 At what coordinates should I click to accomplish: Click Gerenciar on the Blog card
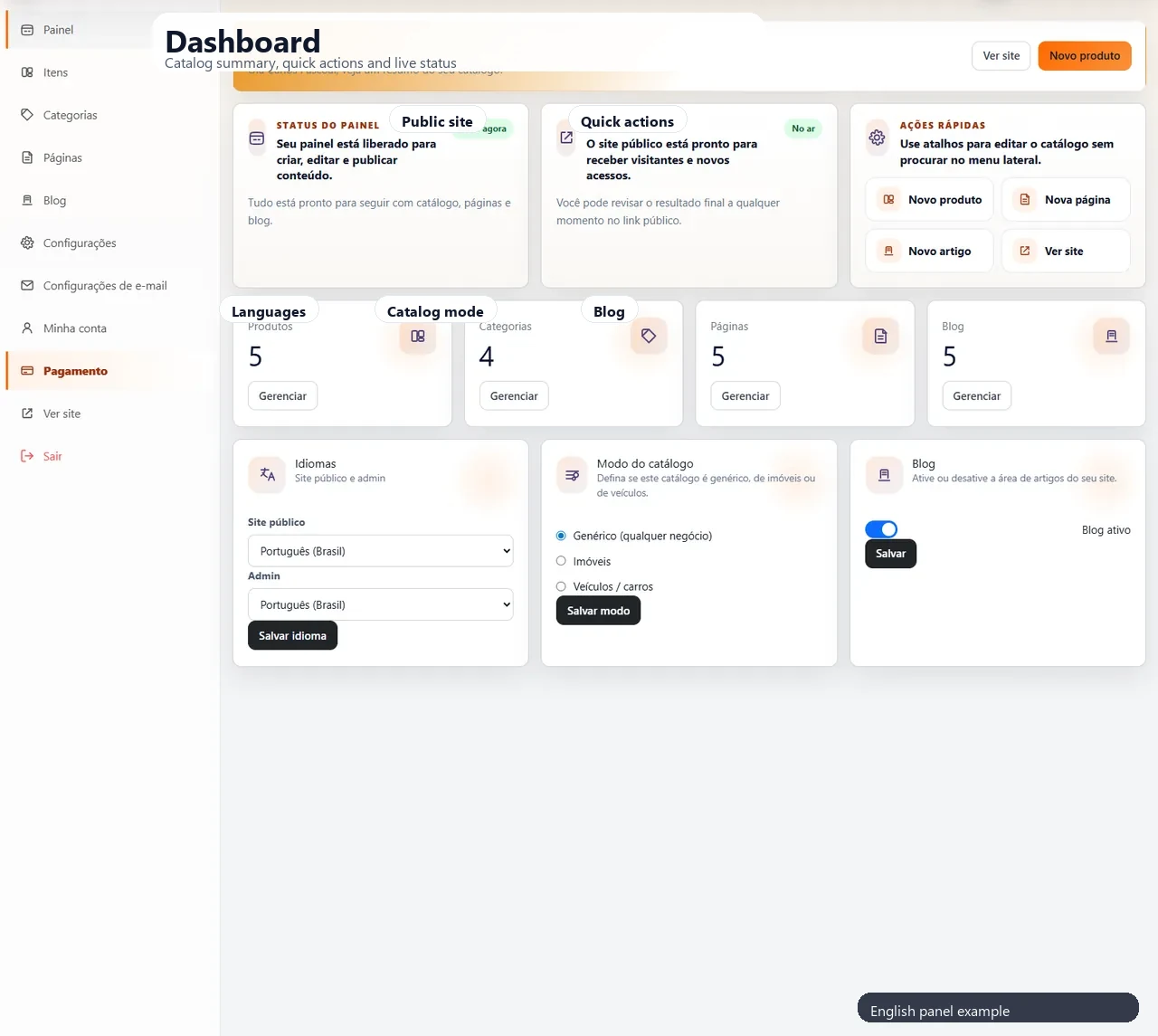click(x=977, y=395)
